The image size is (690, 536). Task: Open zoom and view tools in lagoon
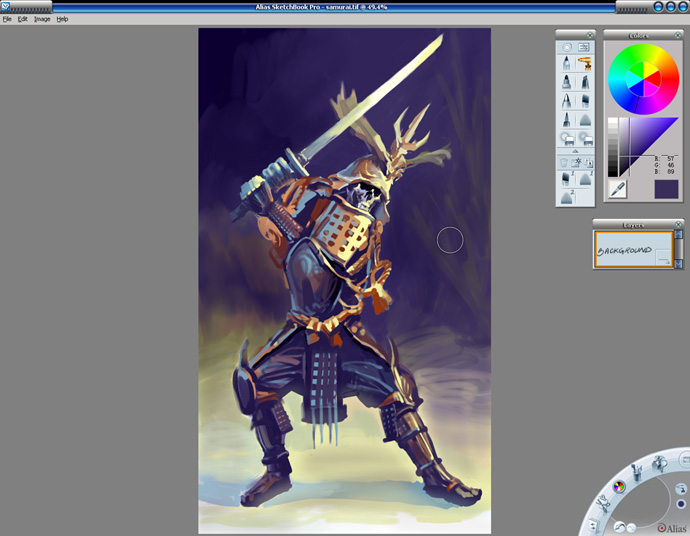(x=660, y=463)
